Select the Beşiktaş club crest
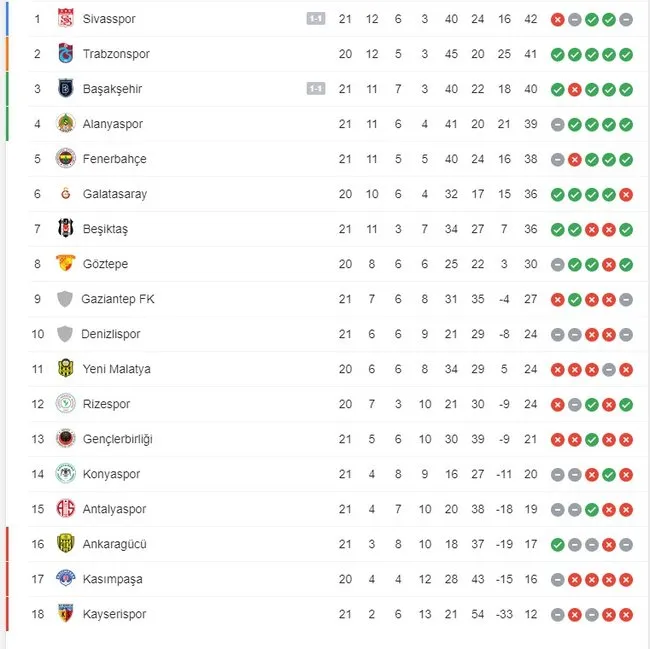Image resolution: width=650 pixels, height=649 pixels. coord(66,229)
